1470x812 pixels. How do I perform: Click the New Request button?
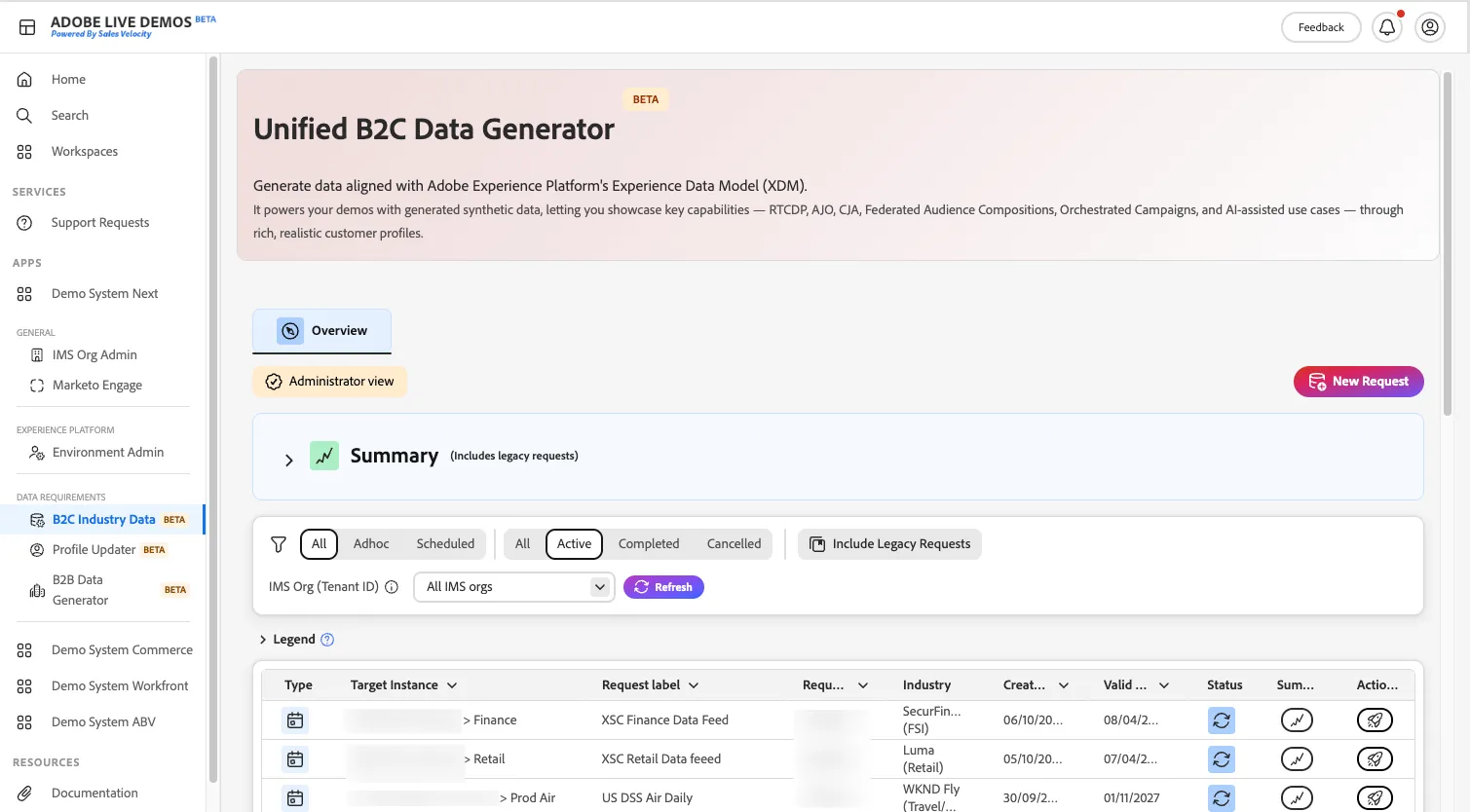pyautogui.click(x=1359, y=382)
